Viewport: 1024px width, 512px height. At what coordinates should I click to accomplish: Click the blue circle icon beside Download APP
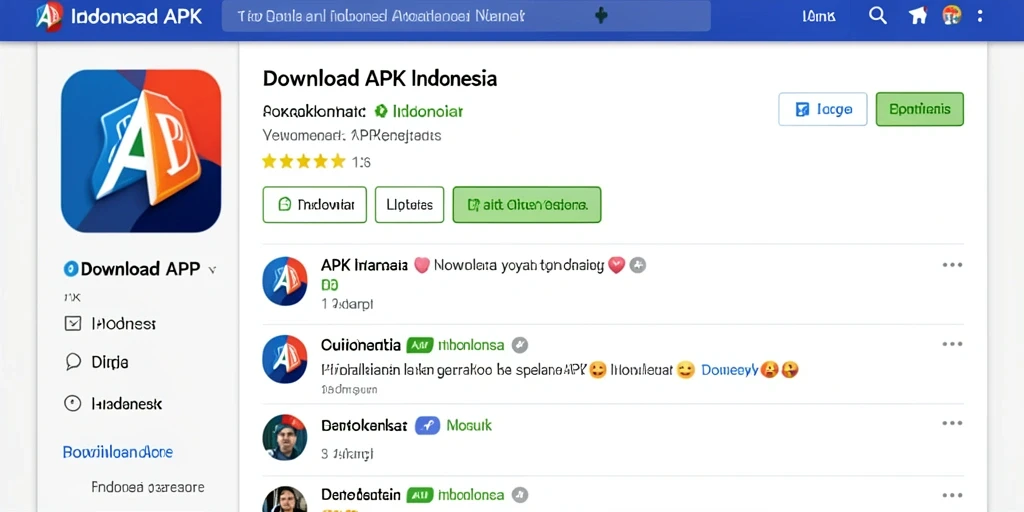71,268
